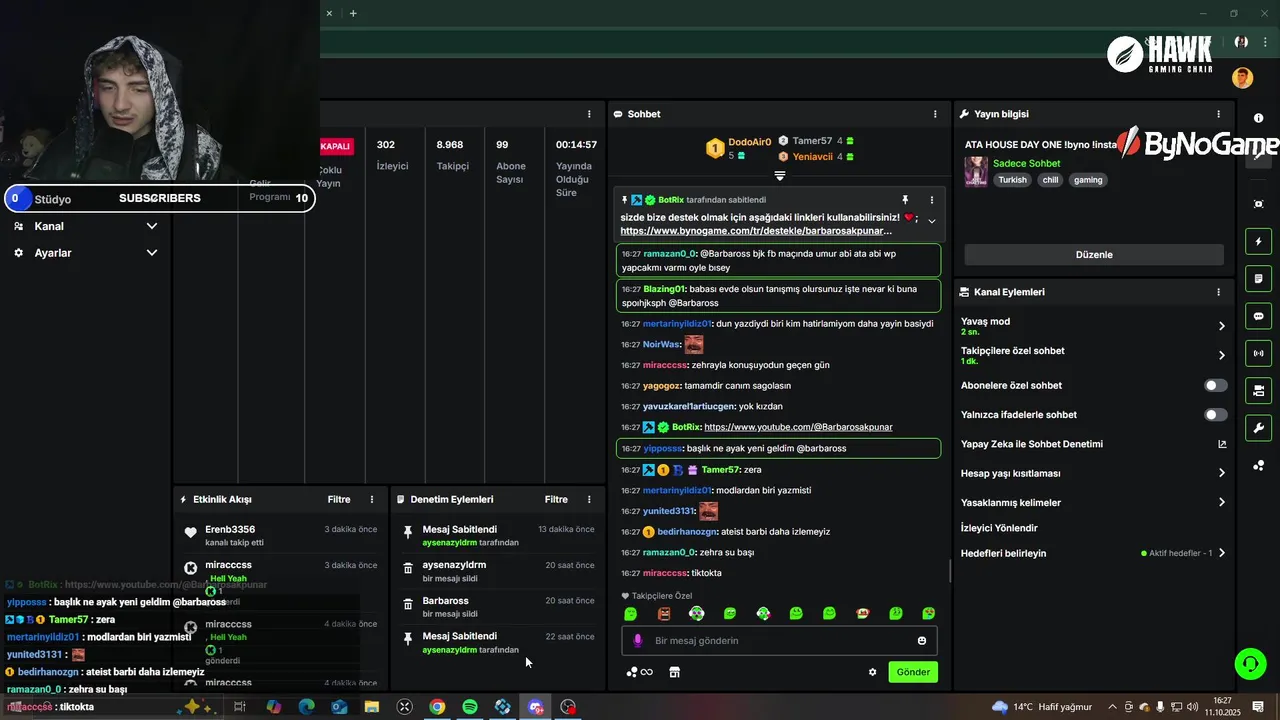
Task: Click the green headset support button
Action: tap(1250, 663)
